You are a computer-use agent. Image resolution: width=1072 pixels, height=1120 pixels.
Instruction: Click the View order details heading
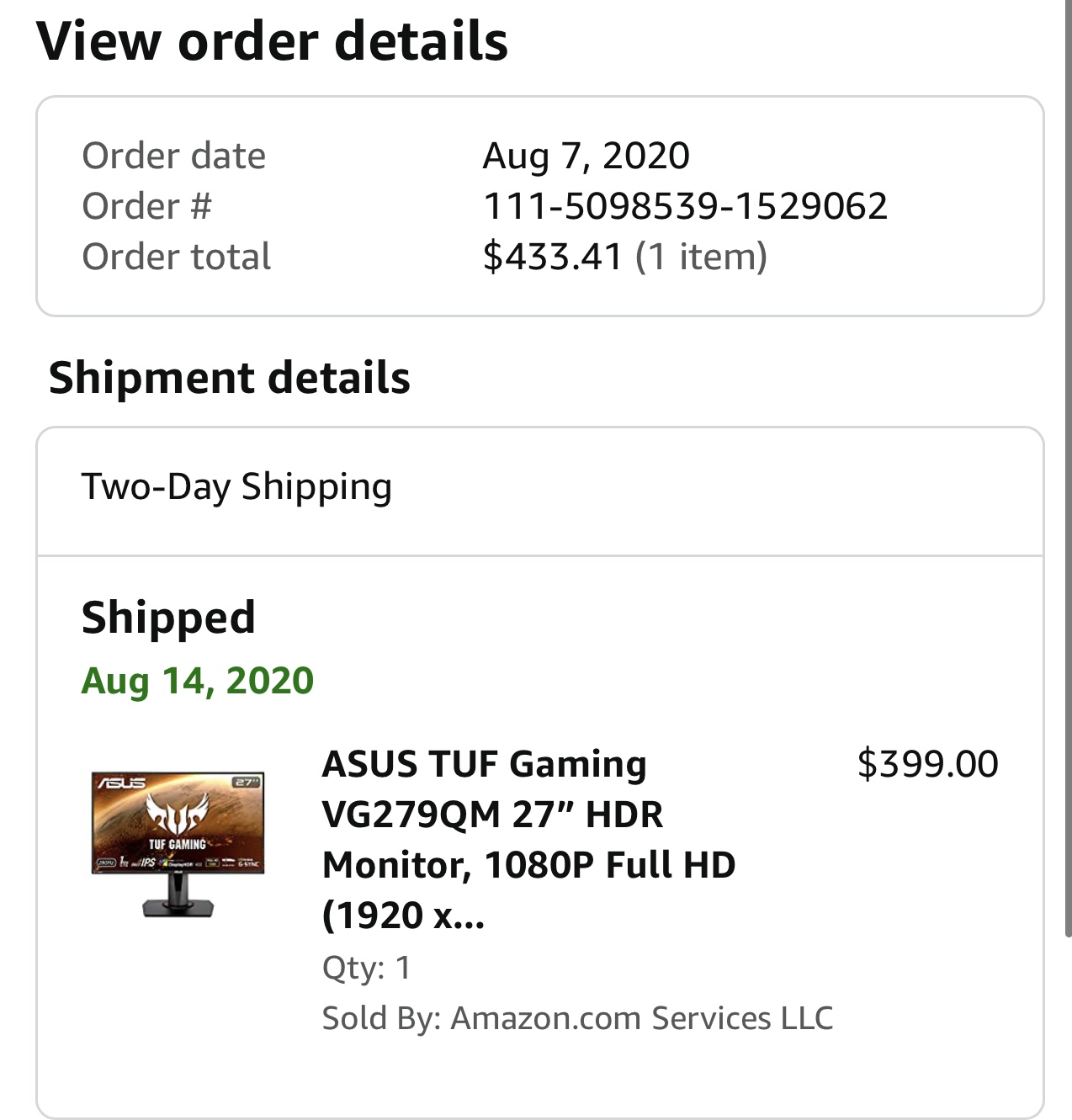[x=273, y=40]
